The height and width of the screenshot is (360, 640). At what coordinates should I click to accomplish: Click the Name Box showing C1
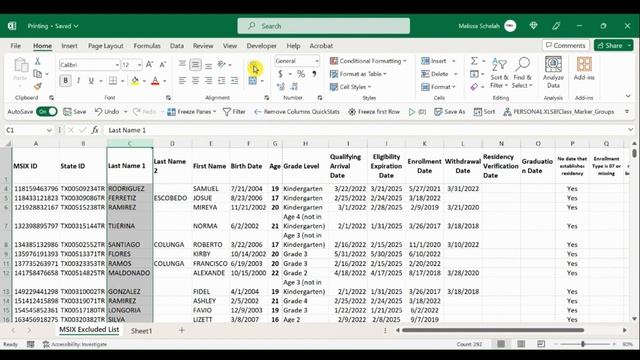click(x=29, y=130)
